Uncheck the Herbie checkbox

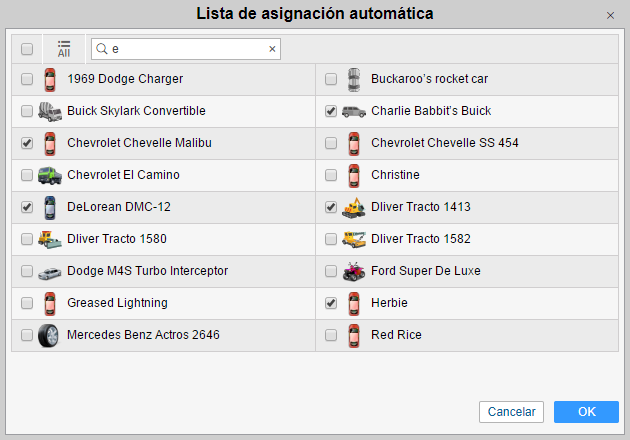click(331, 303)
